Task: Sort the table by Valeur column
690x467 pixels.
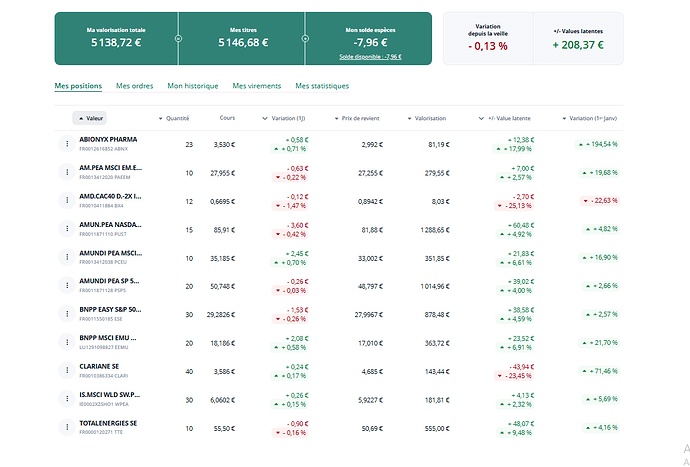Action: click(x=93, y=118)
